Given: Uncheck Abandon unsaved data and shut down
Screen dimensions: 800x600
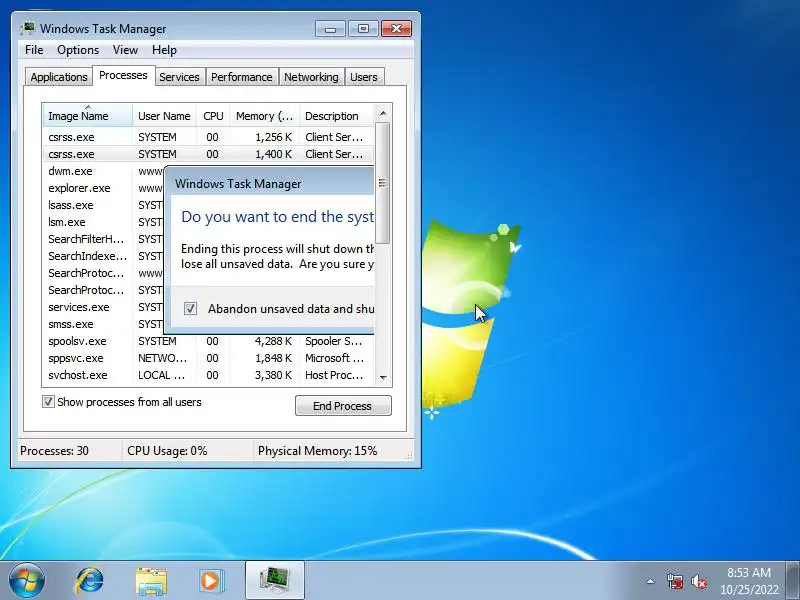Looking at the screenshot, I should click(190, 309).
